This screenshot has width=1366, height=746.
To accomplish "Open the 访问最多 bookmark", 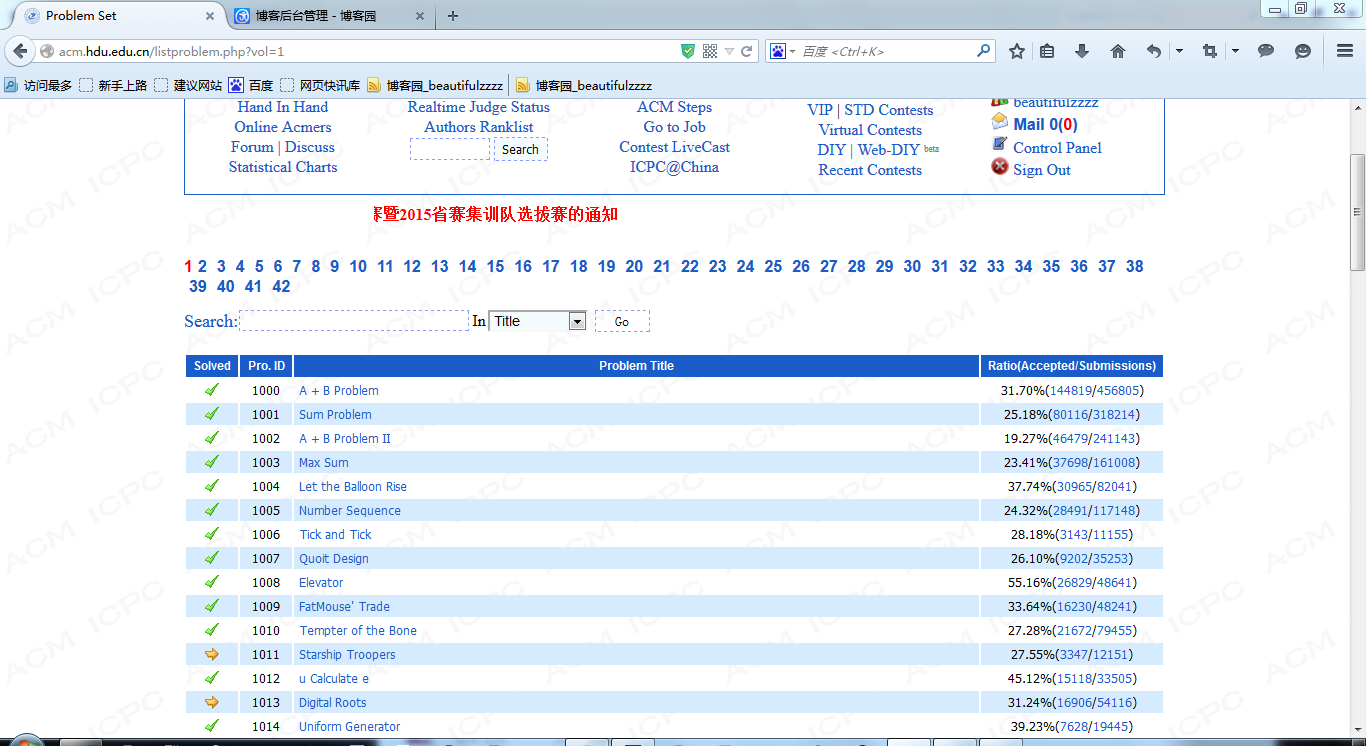I will (x=38, y=86).
